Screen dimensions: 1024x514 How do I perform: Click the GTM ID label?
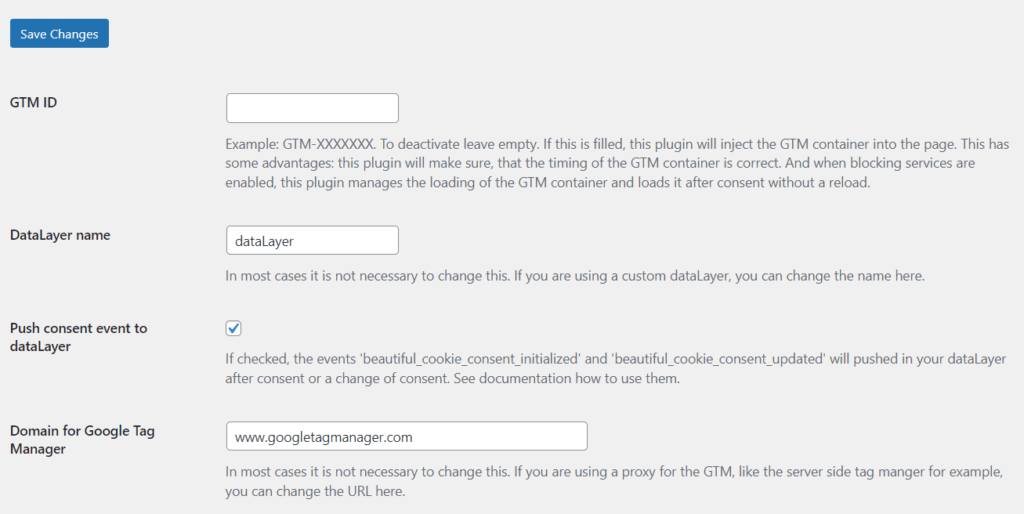click(33, 102)
